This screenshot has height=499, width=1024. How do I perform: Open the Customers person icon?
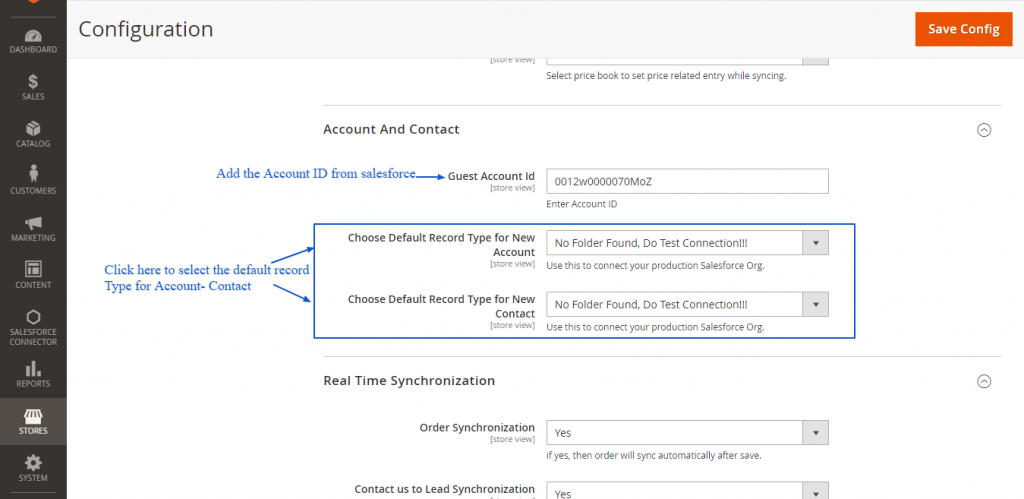coord(33,180)
